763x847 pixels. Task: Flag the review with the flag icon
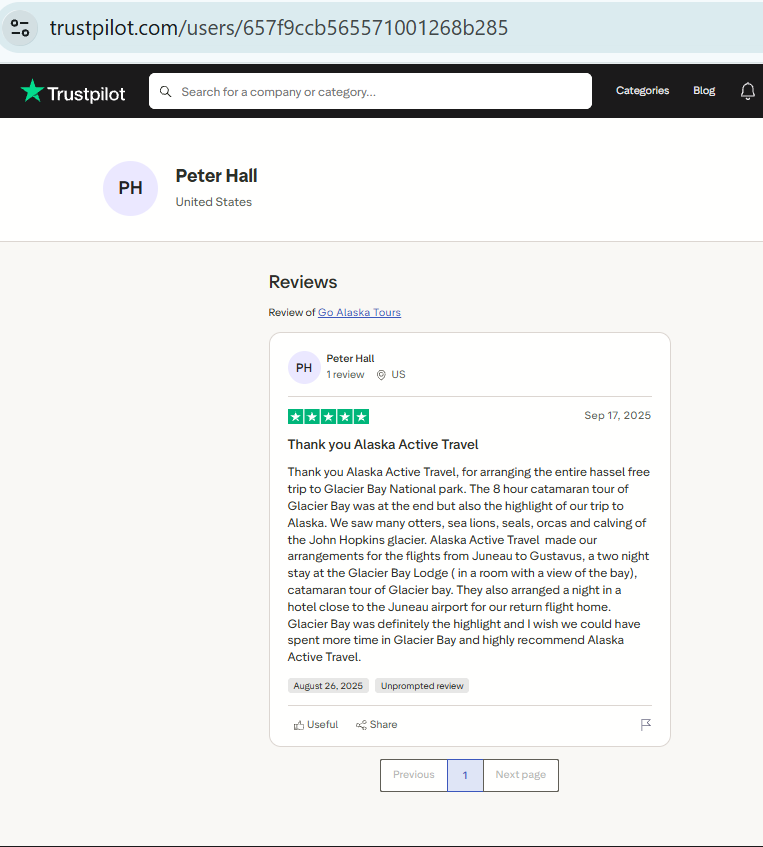(x=645, y=724)
